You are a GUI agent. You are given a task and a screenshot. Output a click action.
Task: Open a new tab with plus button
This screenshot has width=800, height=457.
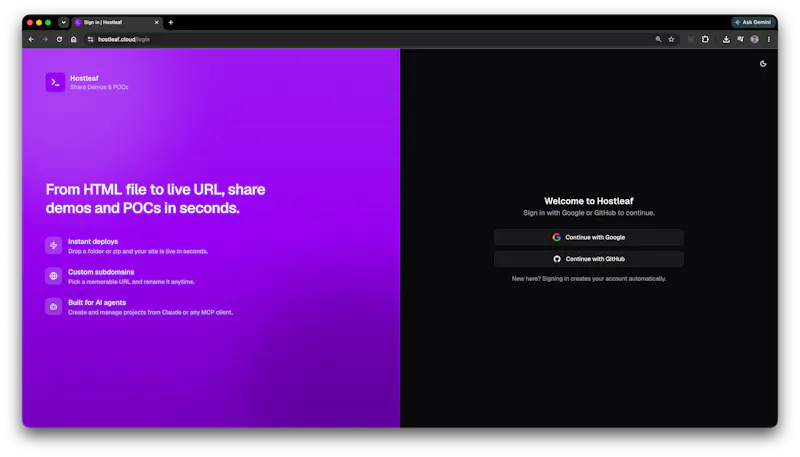click(x=171, y=22)
